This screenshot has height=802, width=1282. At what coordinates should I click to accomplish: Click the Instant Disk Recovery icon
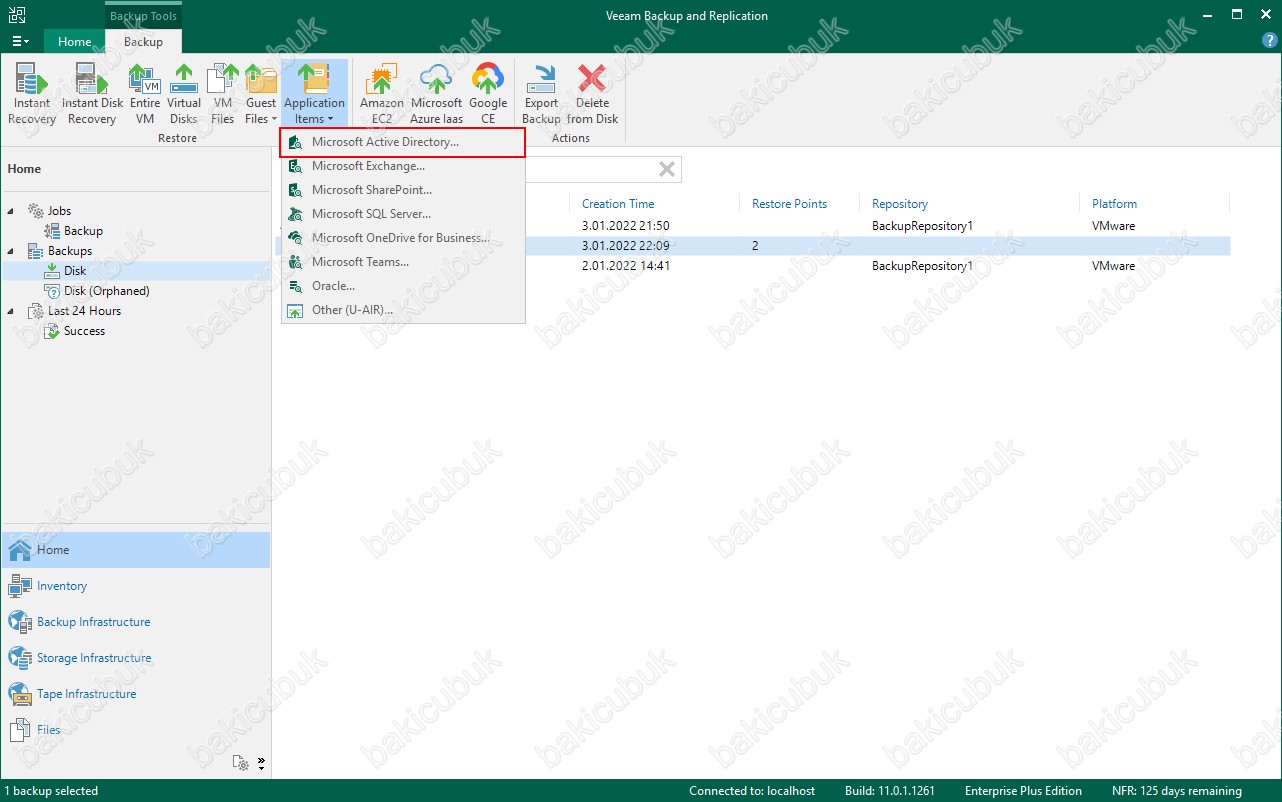(x=92, y=94)
